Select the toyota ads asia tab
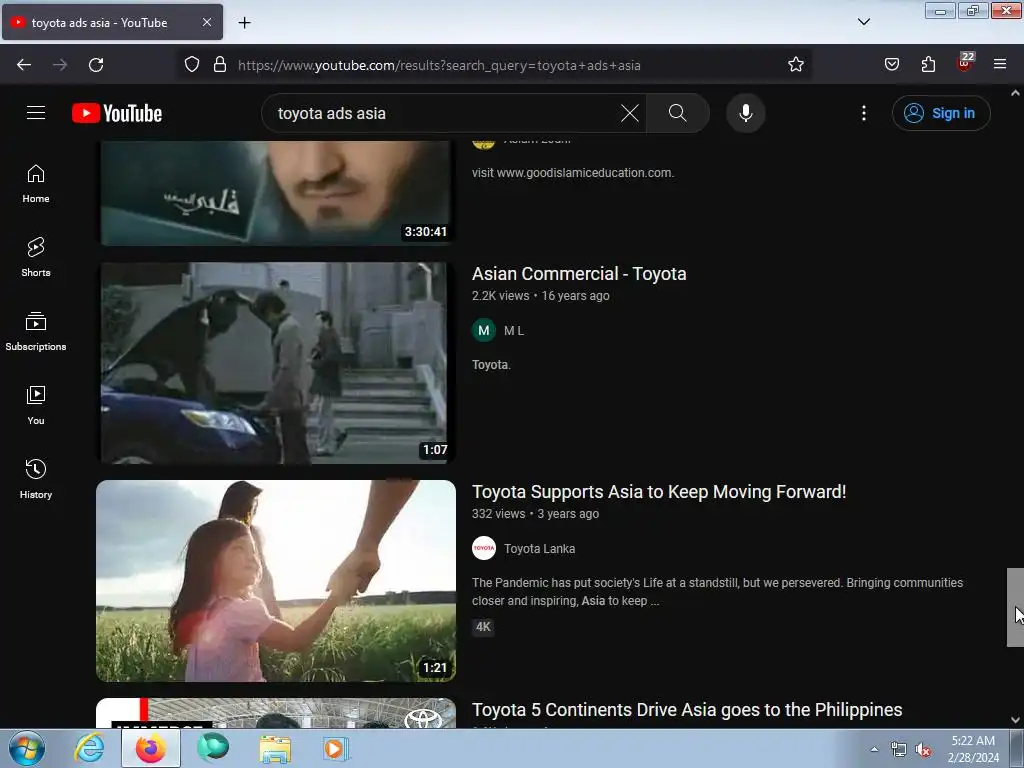Image resolution: width=1024 pixels, height=768 pixels. pyautogui.click(x=112, y=22)
